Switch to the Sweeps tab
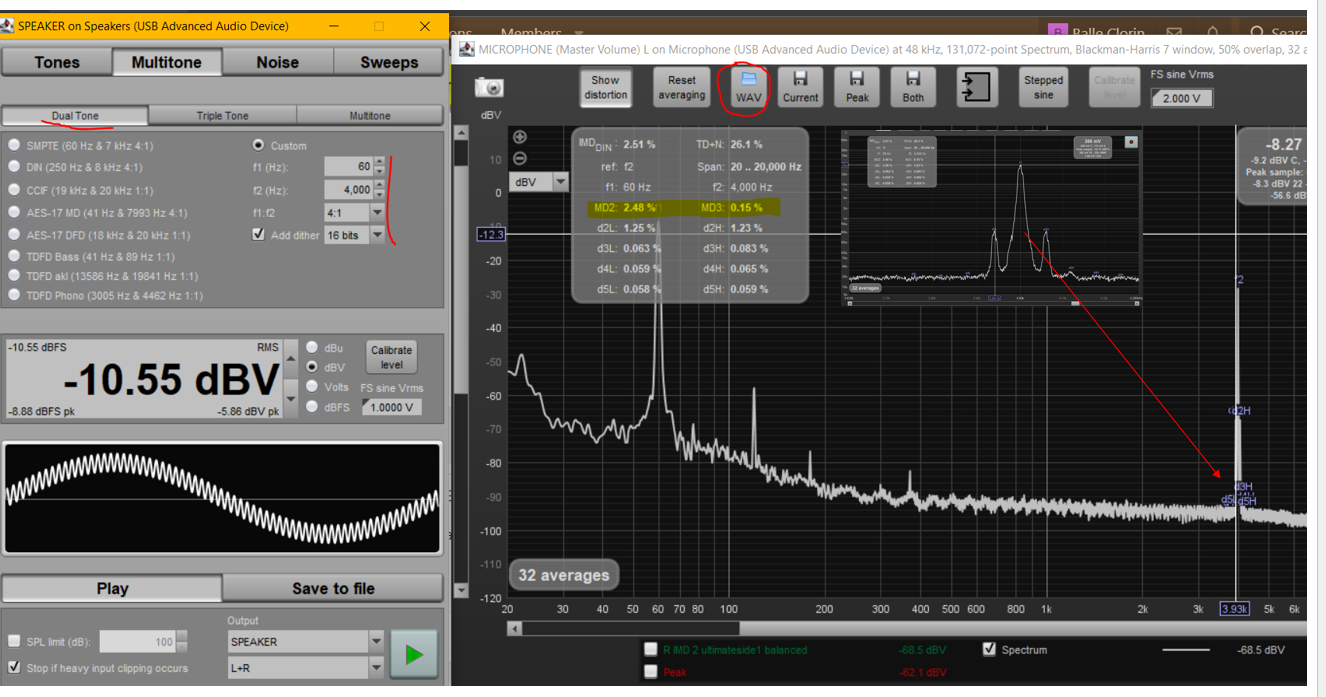1326x697 pixels. [389, 62]
